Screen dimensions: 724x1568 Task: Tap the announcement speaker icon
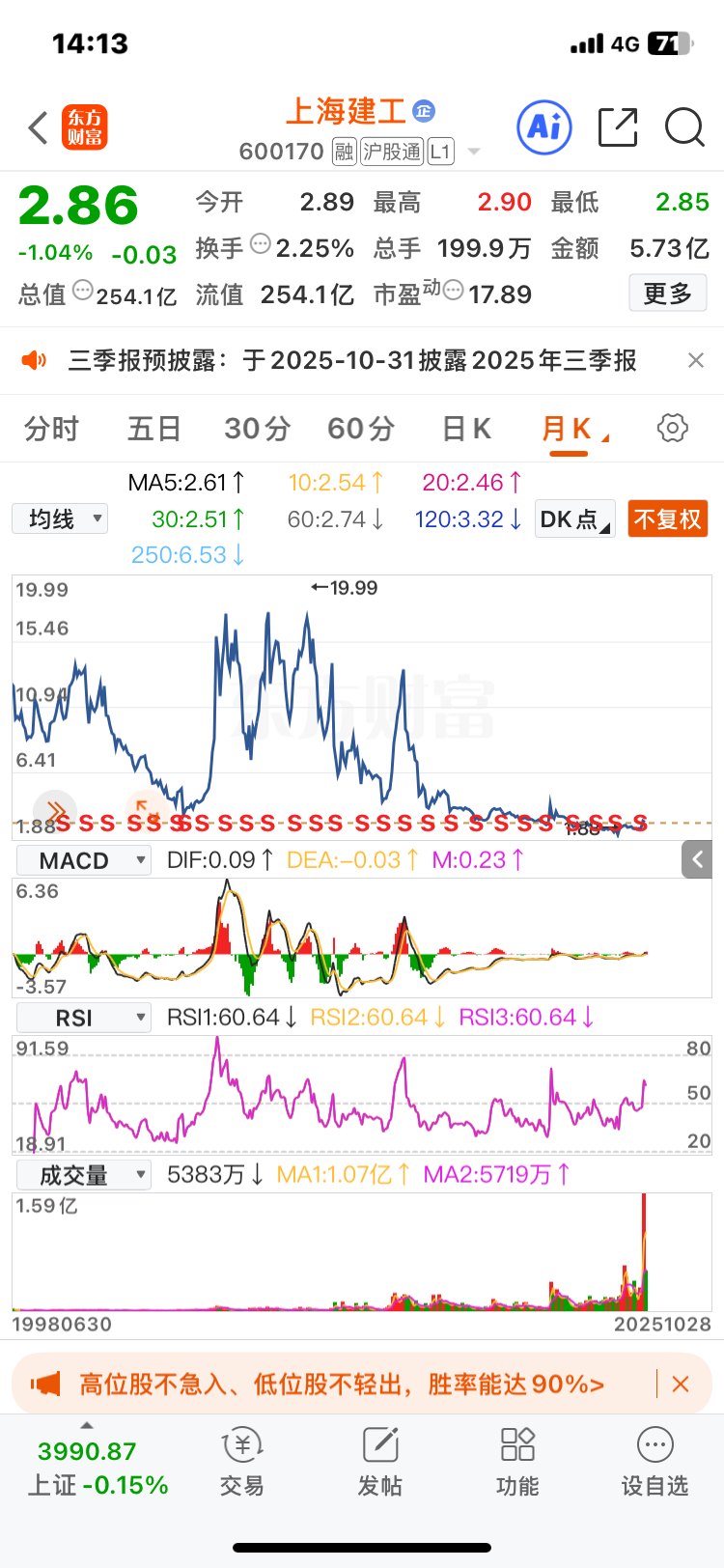point(34,360)
